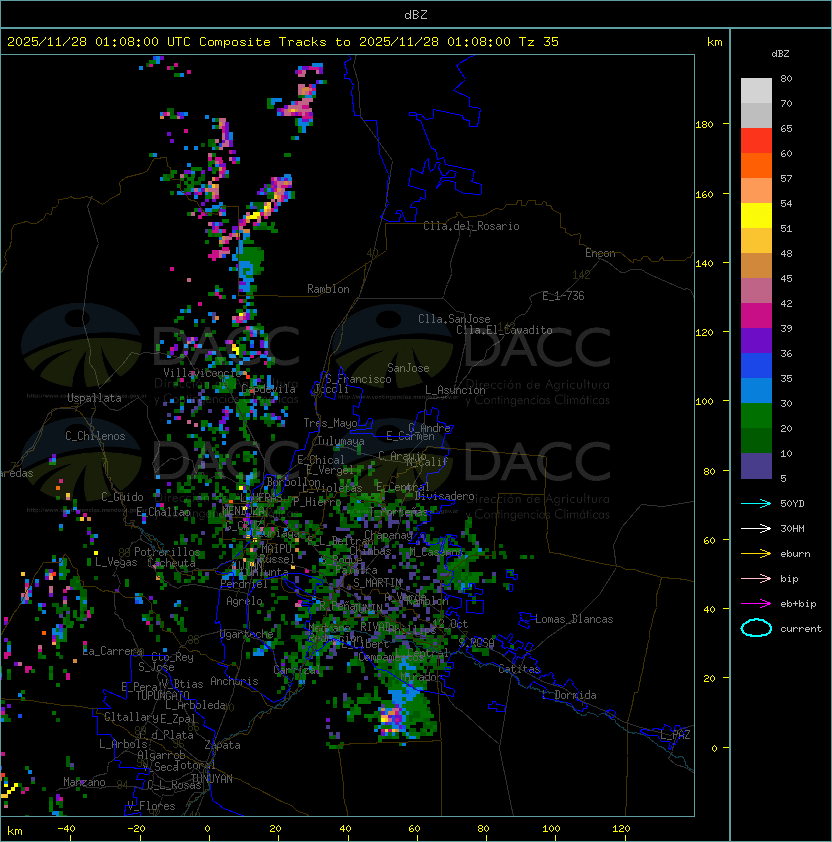This screenshot has height=842, width=832.
Task: Pick the light blue 30-35 dBZ swatch
Action: coord(756,390)
